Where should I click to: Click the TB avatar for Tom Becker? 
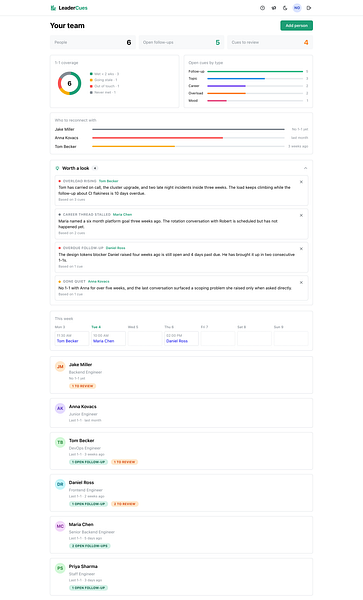click(60, 442)
